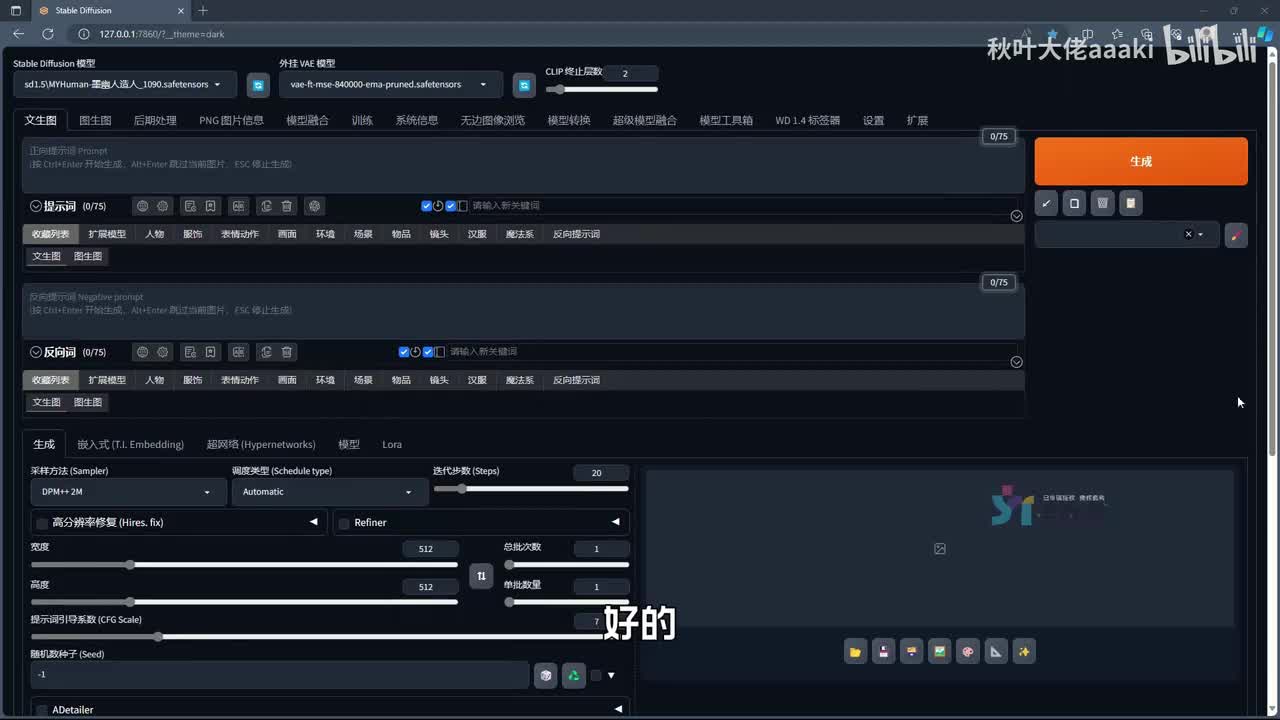The image size is (1280, 720).
Task: Click the arrow icon below the Generate button
Action: click(x=1046, y=203)
